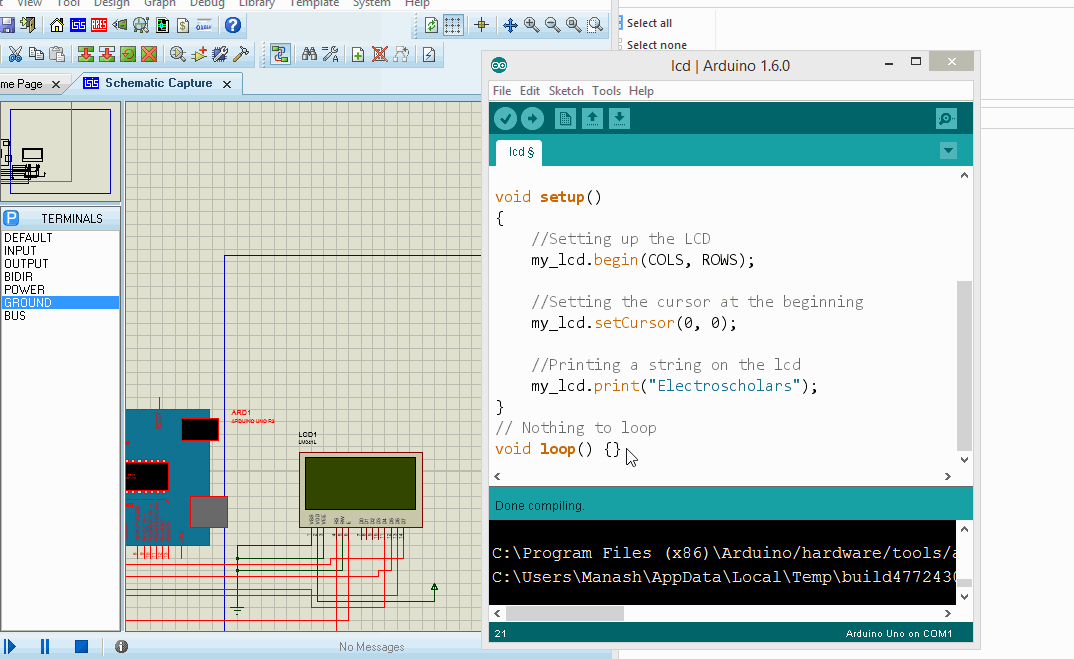
Task: Create a new sketch with New icon
Action: (x=565, y=119)
